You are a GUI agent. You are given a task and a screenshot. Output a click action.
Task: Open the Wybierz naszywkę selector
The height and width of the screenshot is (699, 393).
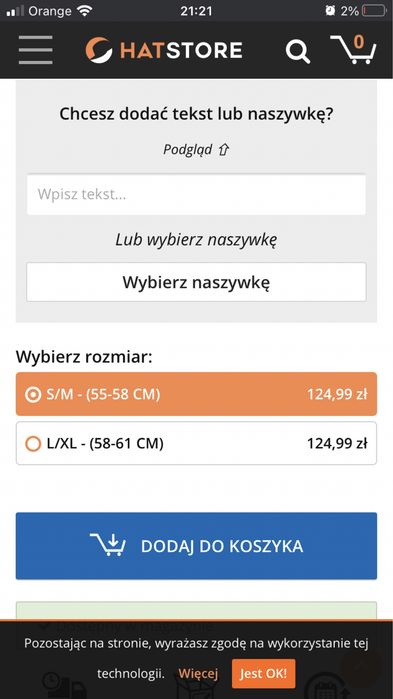point(196,282)
